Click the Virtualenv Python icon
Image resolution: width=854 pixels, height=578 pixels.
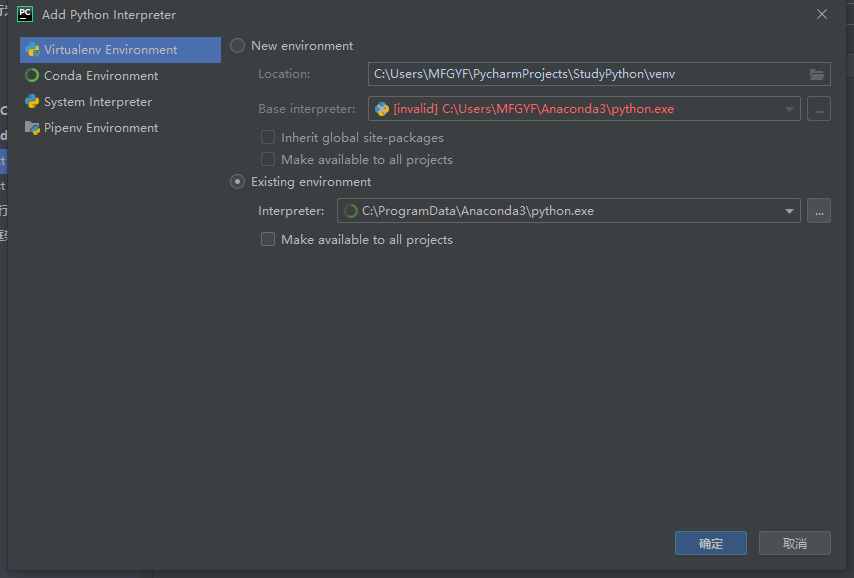click(32, 50)
